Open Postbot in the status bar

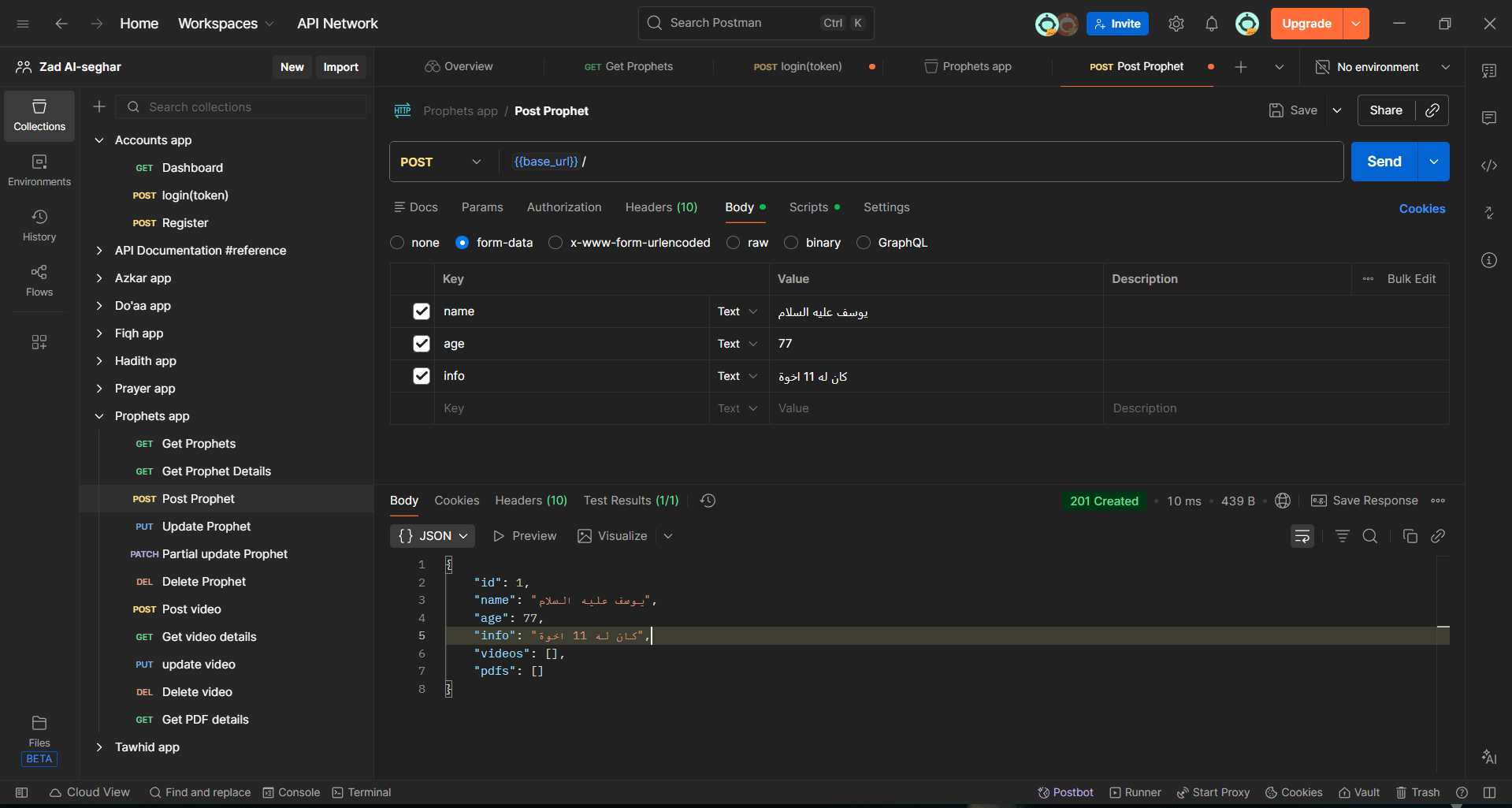tap(1065, 792)
